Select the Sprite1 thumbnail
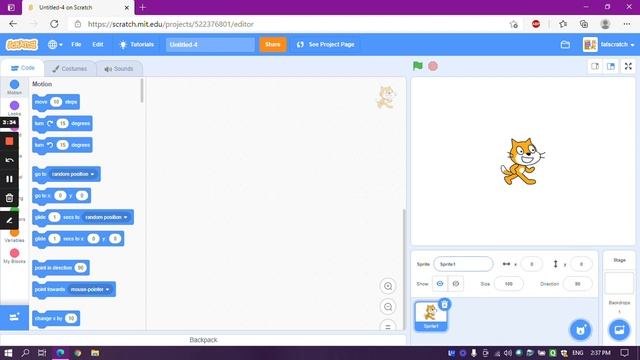This screenshot has width=640, height=360. pos(431,316)
